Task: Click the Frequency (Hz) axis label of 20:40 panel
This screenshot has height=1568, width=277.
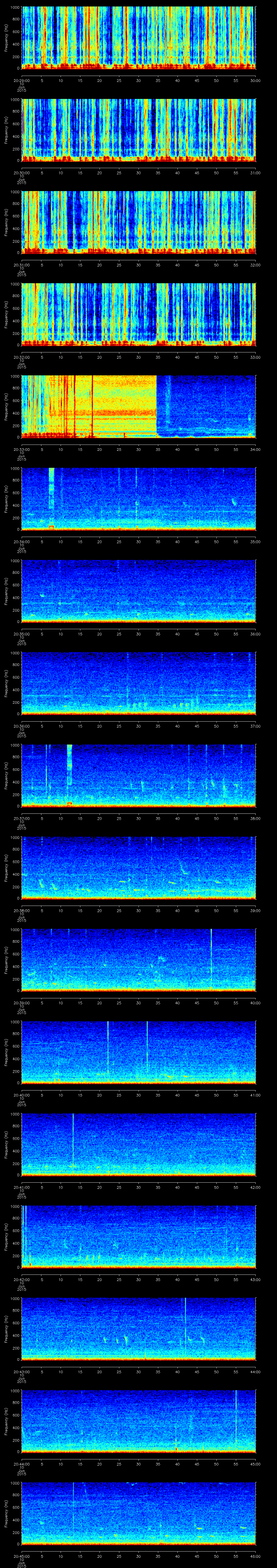Action: [6, 1052]
